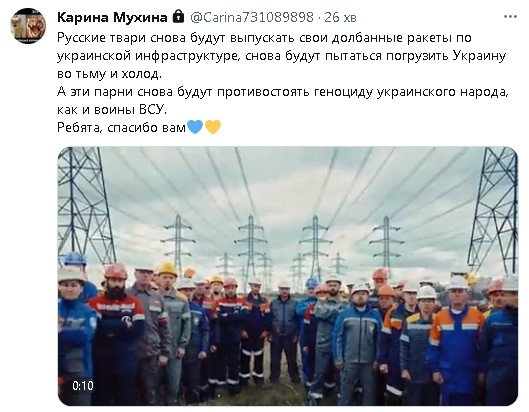This screenshot has height=412, width=529.
Task: Open the tweet's 26 хв timestamp
Action: point(340,18)
